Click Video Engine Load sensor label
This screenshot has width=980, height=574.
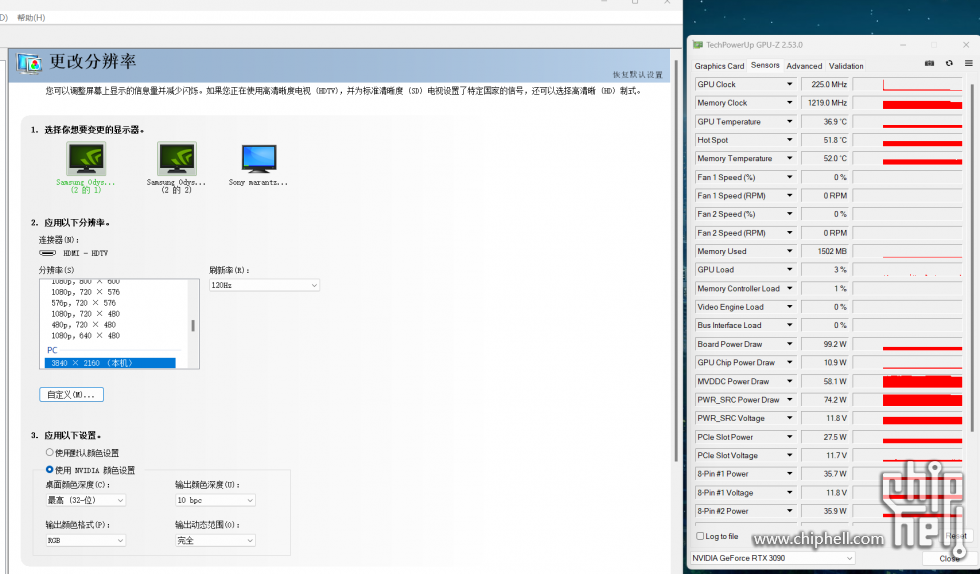coord(730,307)
